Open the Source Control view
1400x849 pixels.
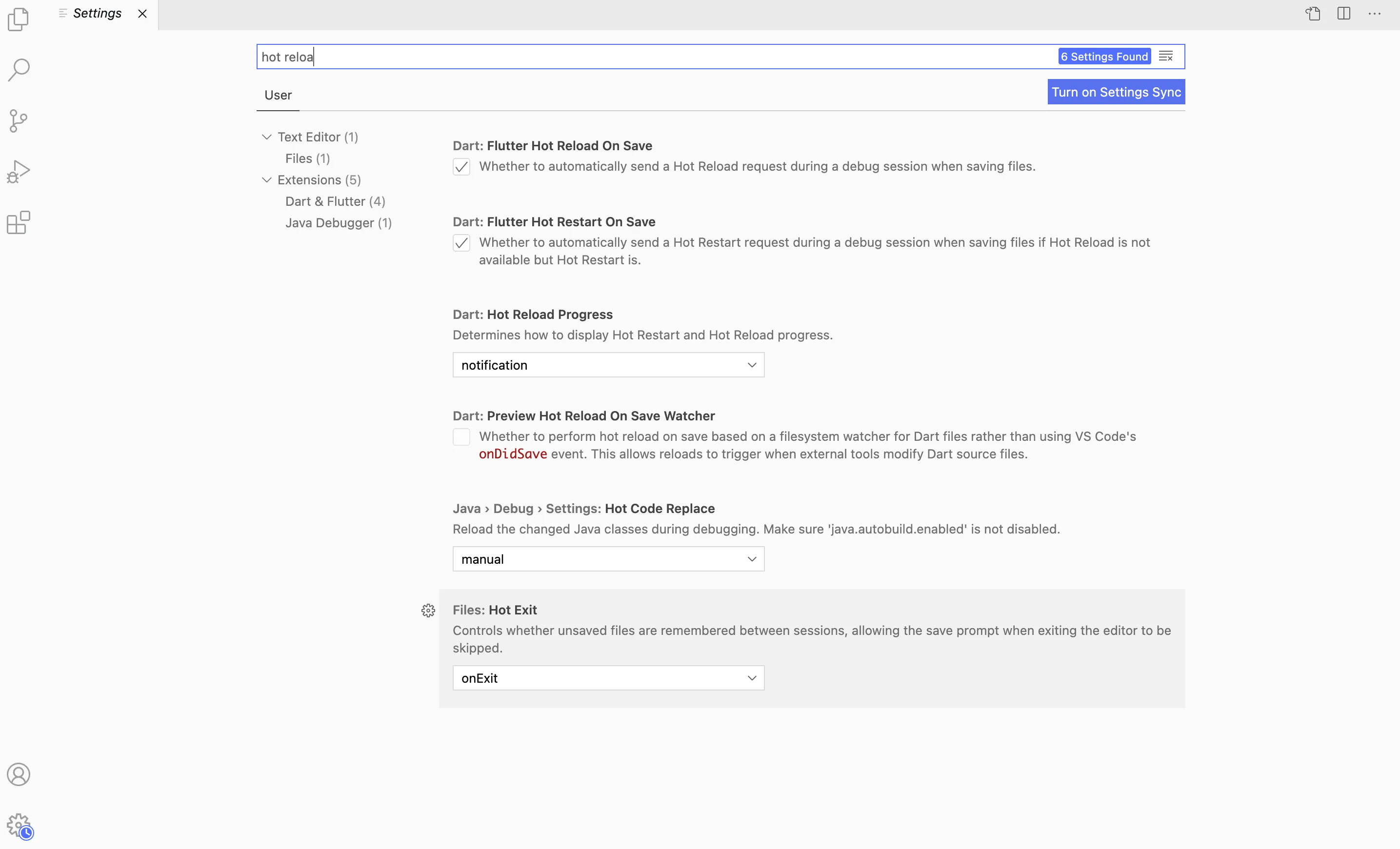click(18, 120)
